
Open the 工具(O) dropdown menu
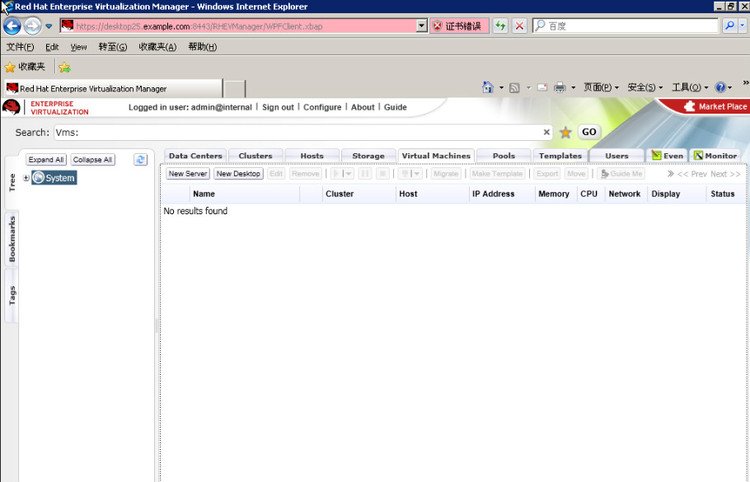point(690,88)
